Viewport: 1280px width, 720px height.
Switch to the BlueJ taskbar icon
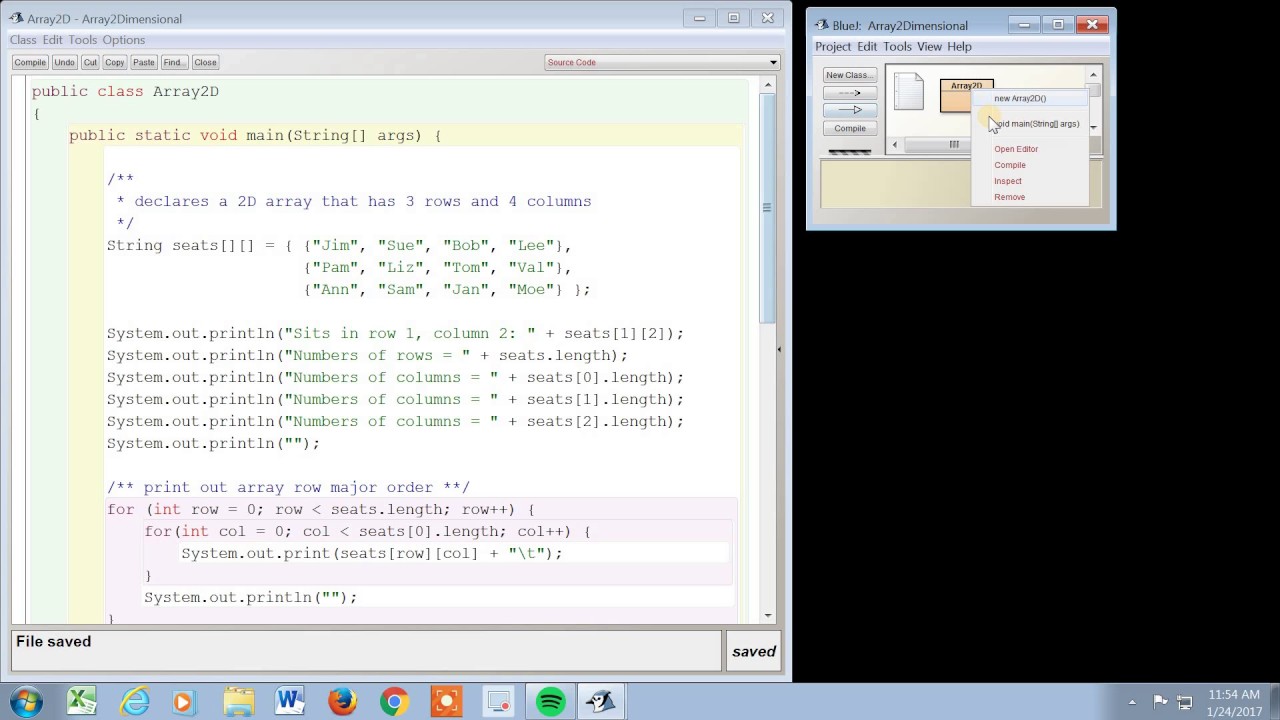[x=601, y=701]
